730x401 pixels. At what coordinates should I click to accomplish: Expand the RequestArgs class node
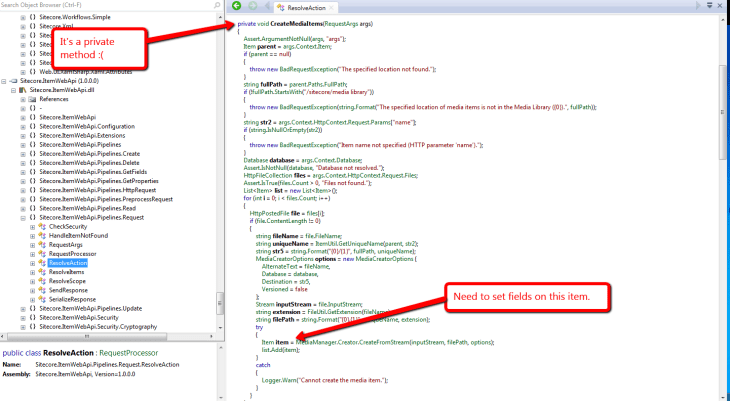coord(31,244)
